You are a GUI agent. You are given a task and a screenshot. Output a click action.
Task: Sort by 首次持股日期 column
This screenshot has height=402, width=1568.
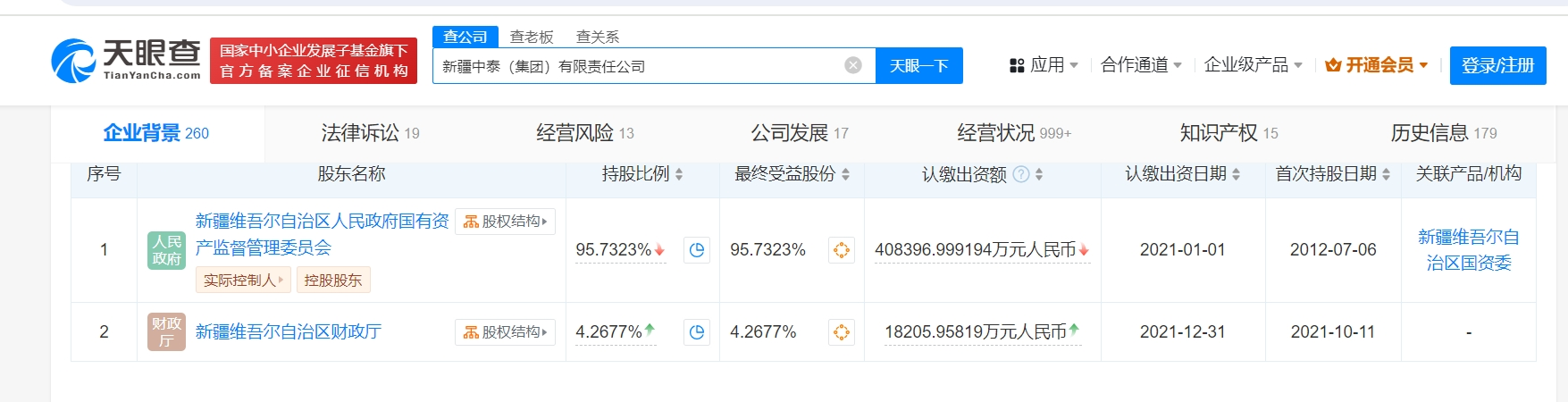[1386, 174]
